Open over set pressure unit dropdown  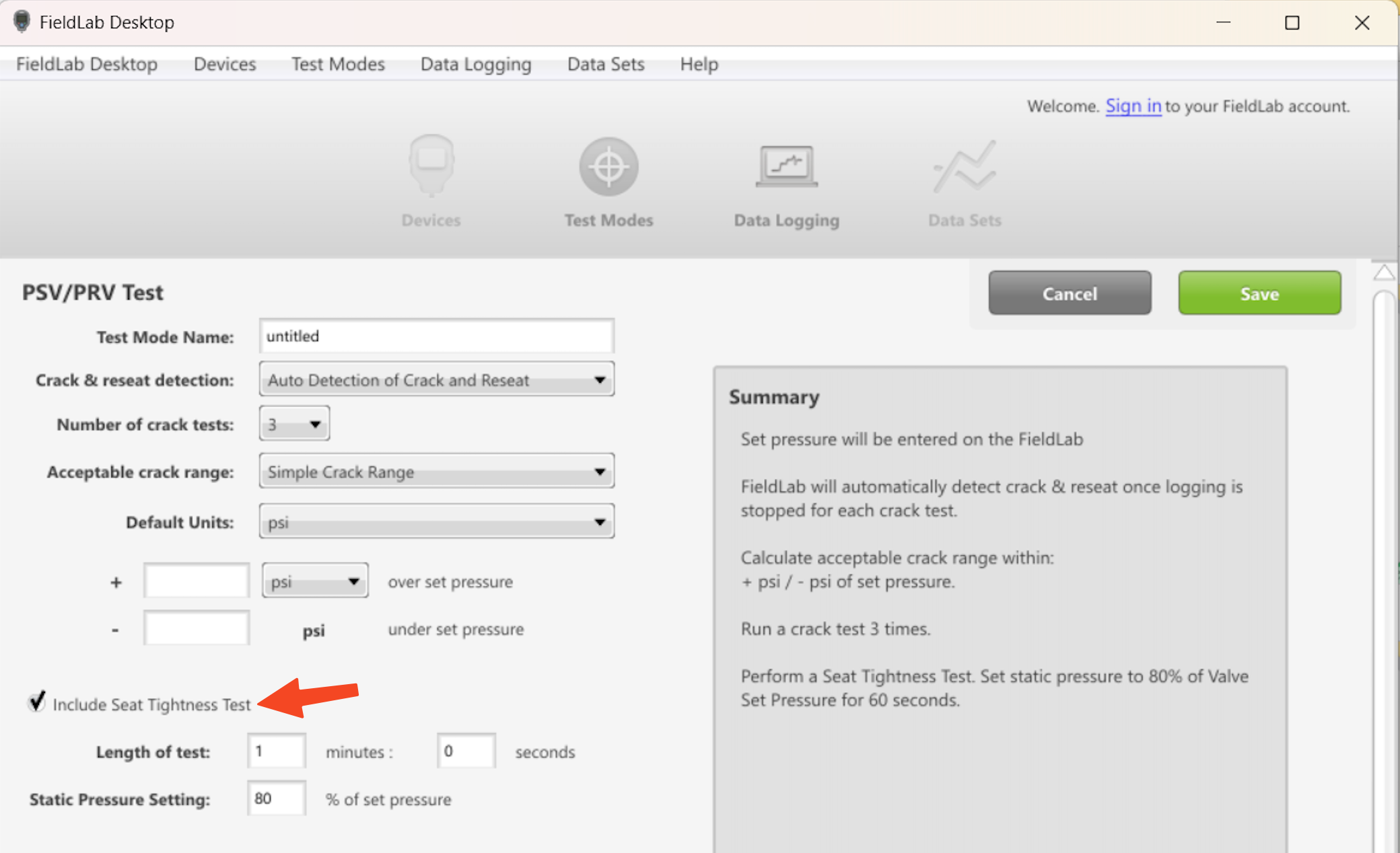tap(315, 581)
